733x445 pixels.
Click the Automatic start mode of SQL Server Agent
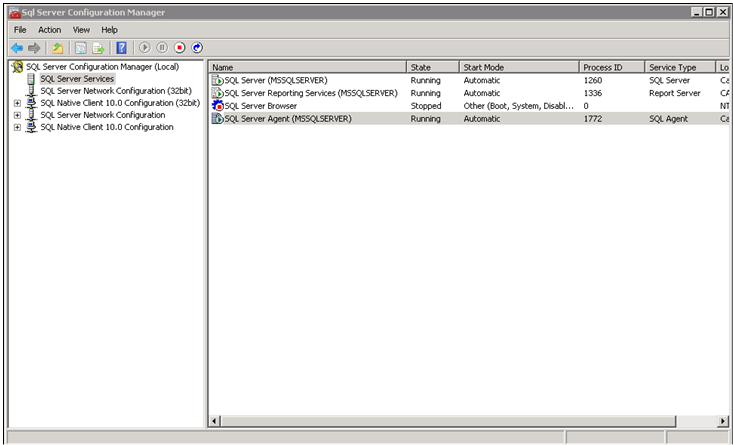[x=481, y=119]
